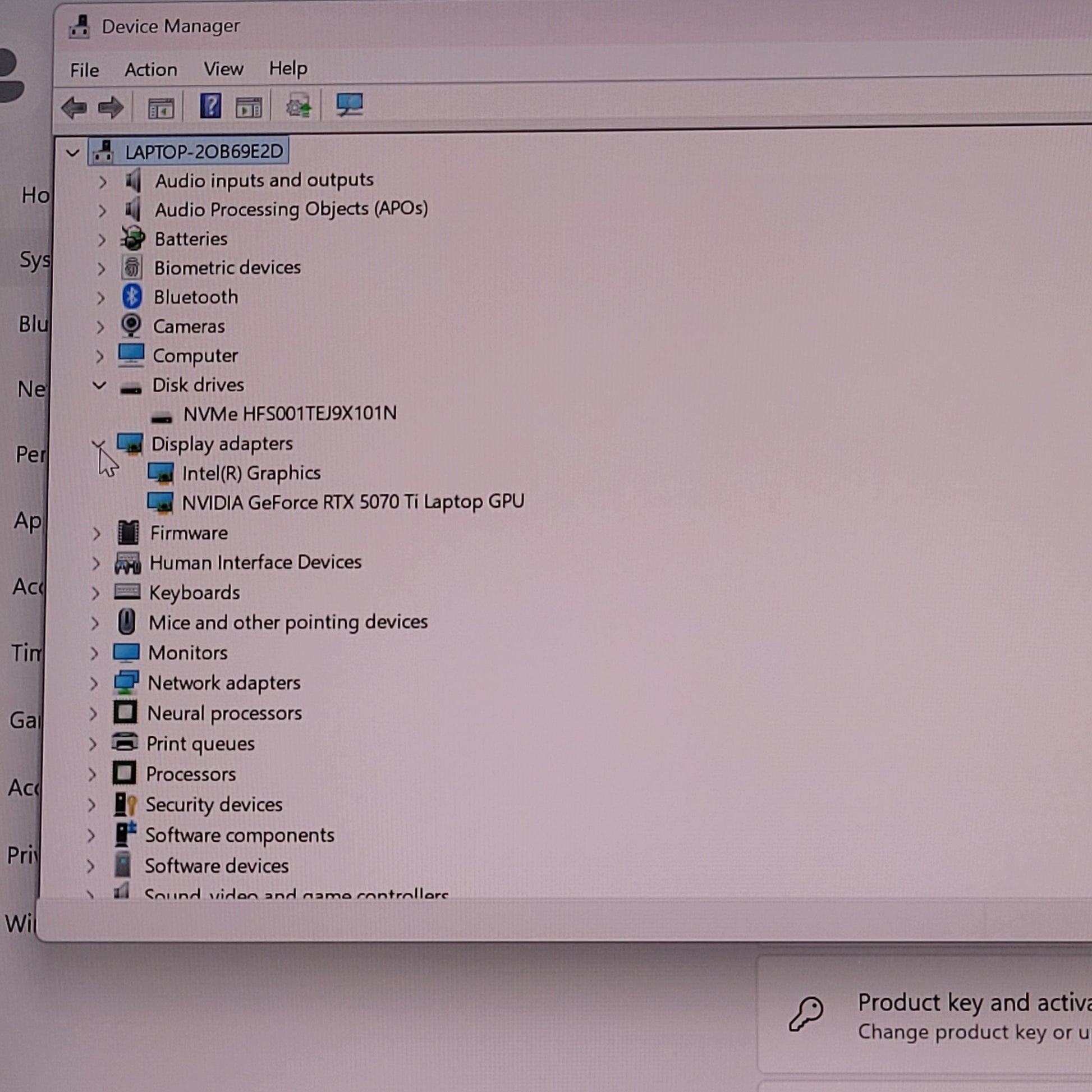Screen dimensions: 1092x1092
Task: Collapse the Disk drives category
Action: point(99,386)
